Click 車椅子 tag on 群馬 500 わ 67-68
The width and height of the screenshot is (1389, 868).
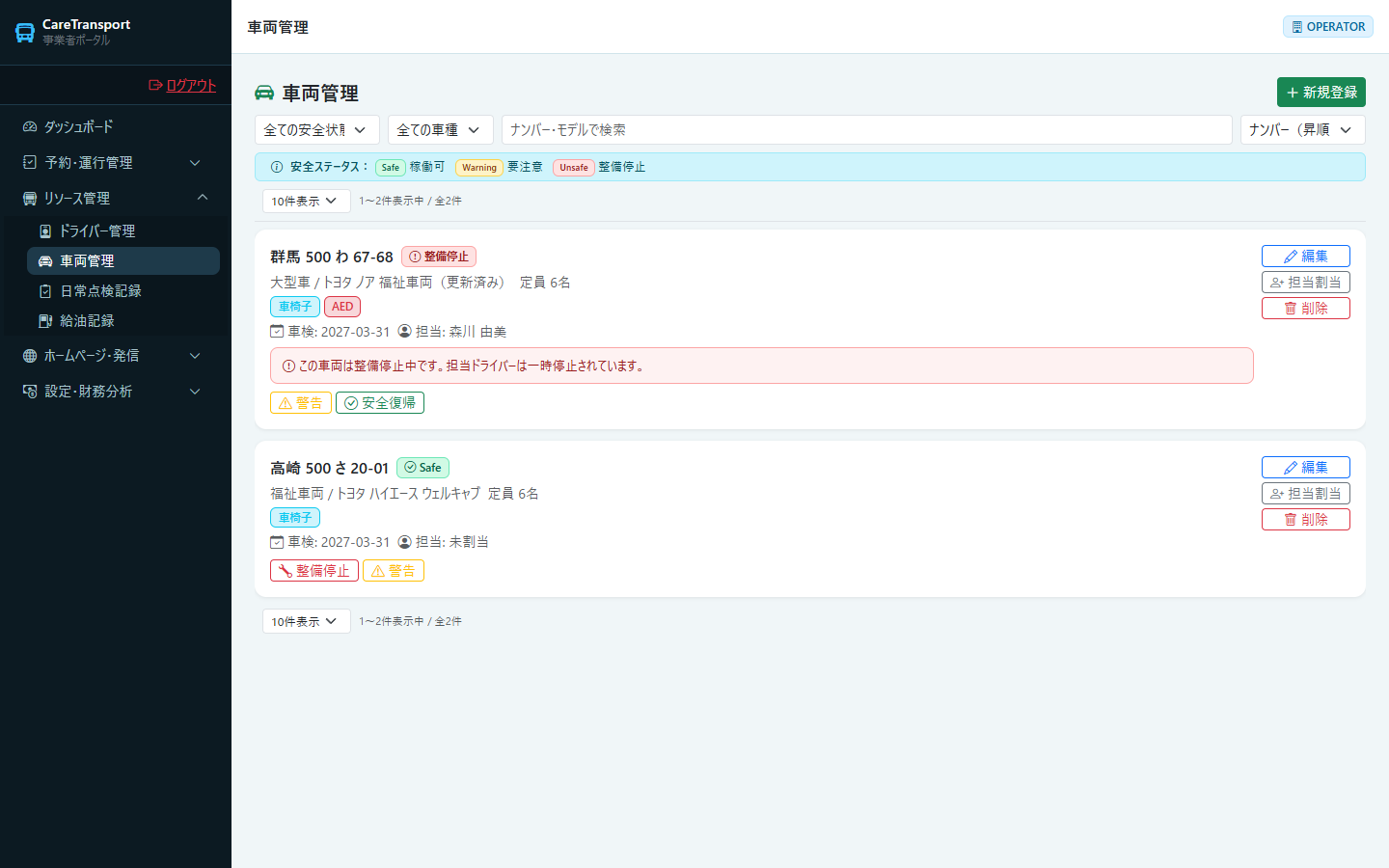295,307
